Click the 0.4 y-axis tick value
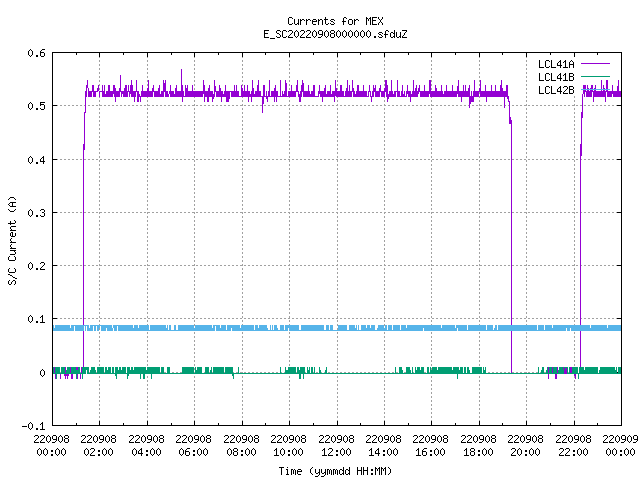640x480 pixels. click(x=37, y=160)
